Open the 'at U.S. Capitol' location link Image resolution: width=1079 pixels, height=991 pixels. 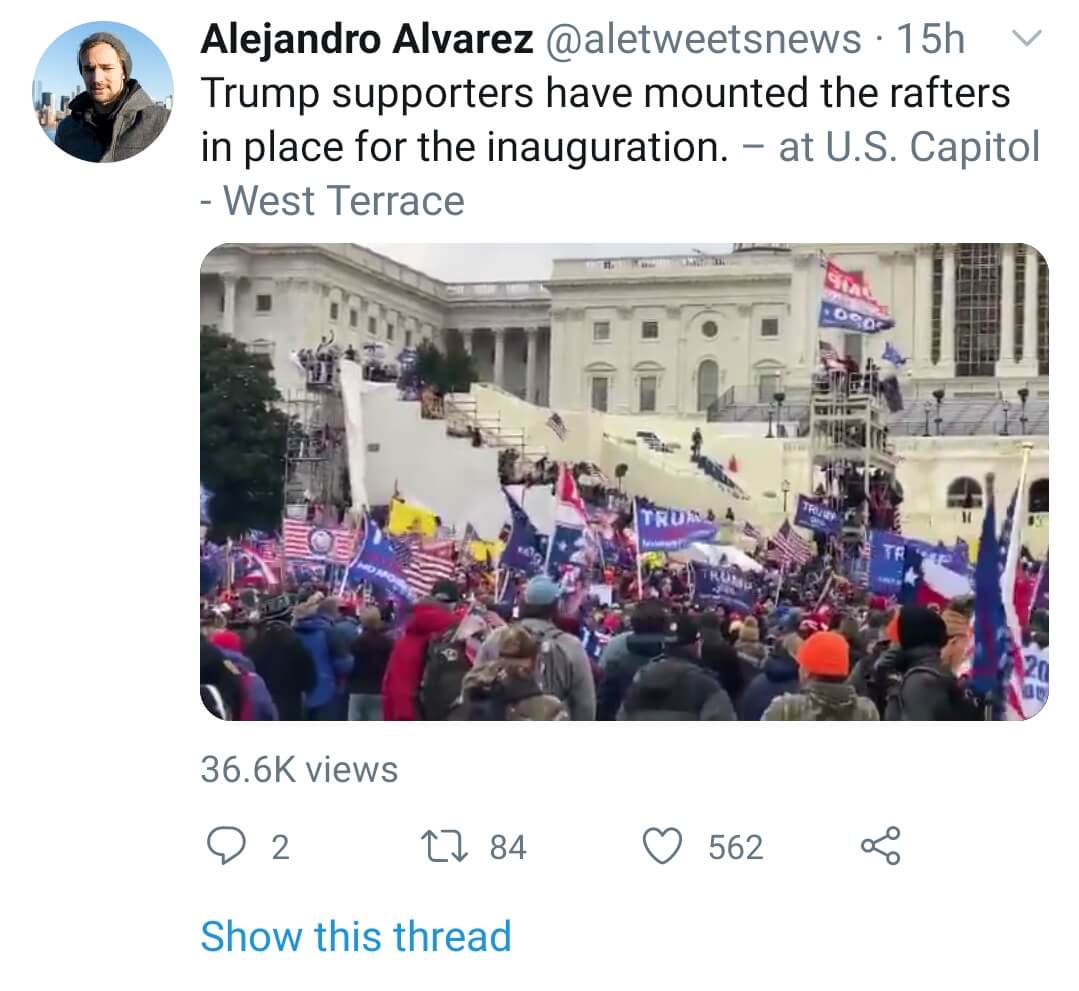pos(909,147)
